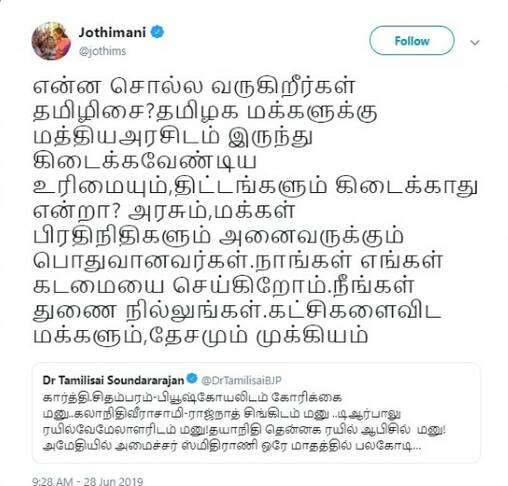
Task: Click the last line of quoted tweet
Action: pyautogui.click(x=232, y=446)
